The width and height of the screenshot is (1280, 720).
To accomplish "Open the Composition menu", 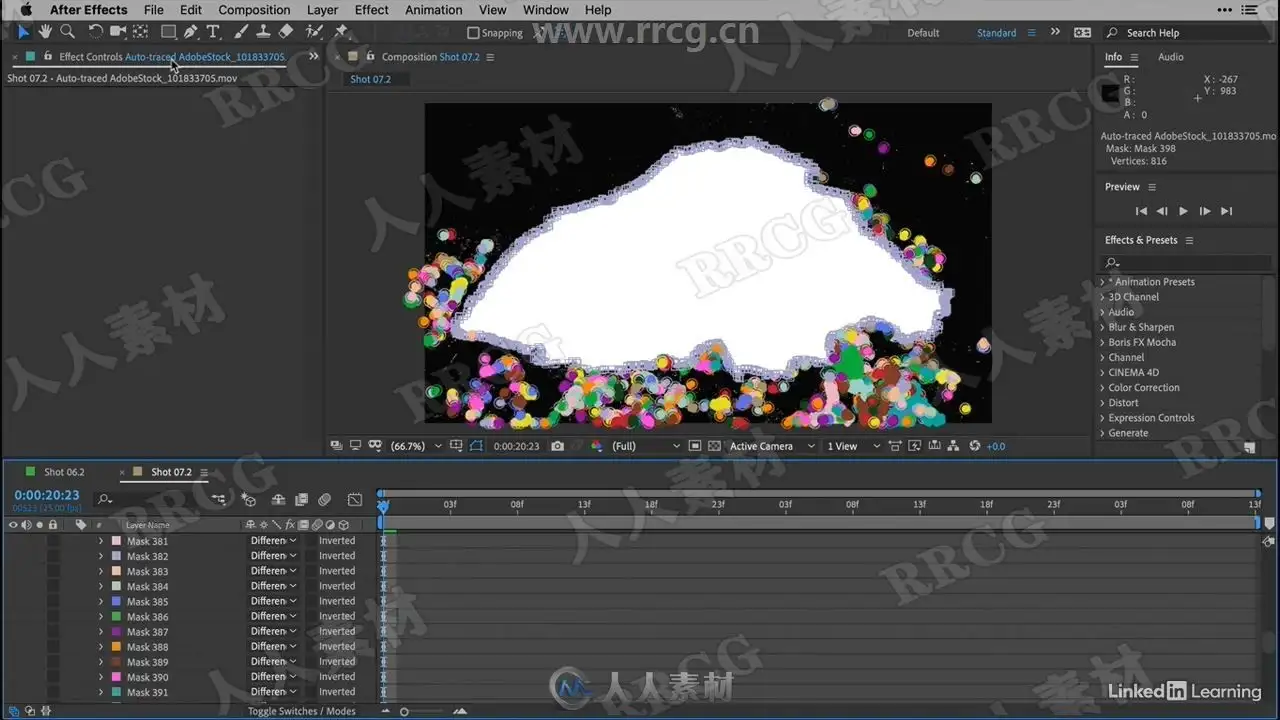I will point(254,10).
